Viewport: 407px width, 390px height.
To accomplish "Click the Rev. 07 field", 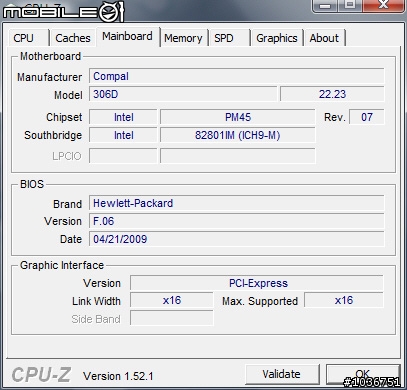I will [x=367, y=117].
